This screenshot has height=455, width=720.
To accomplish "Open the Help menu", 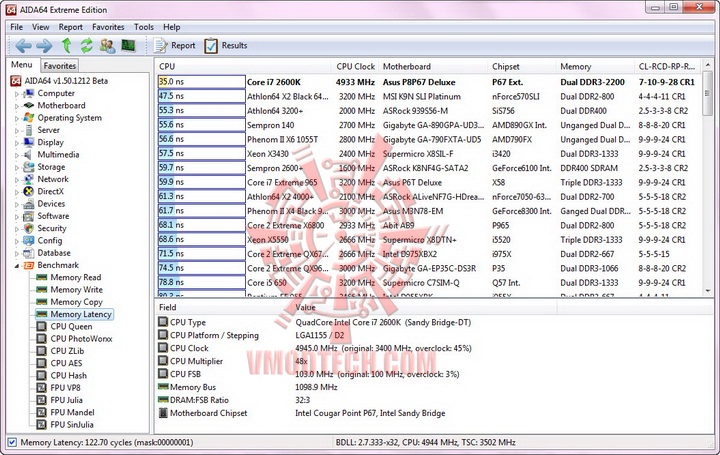I will (x=172, y=27).
